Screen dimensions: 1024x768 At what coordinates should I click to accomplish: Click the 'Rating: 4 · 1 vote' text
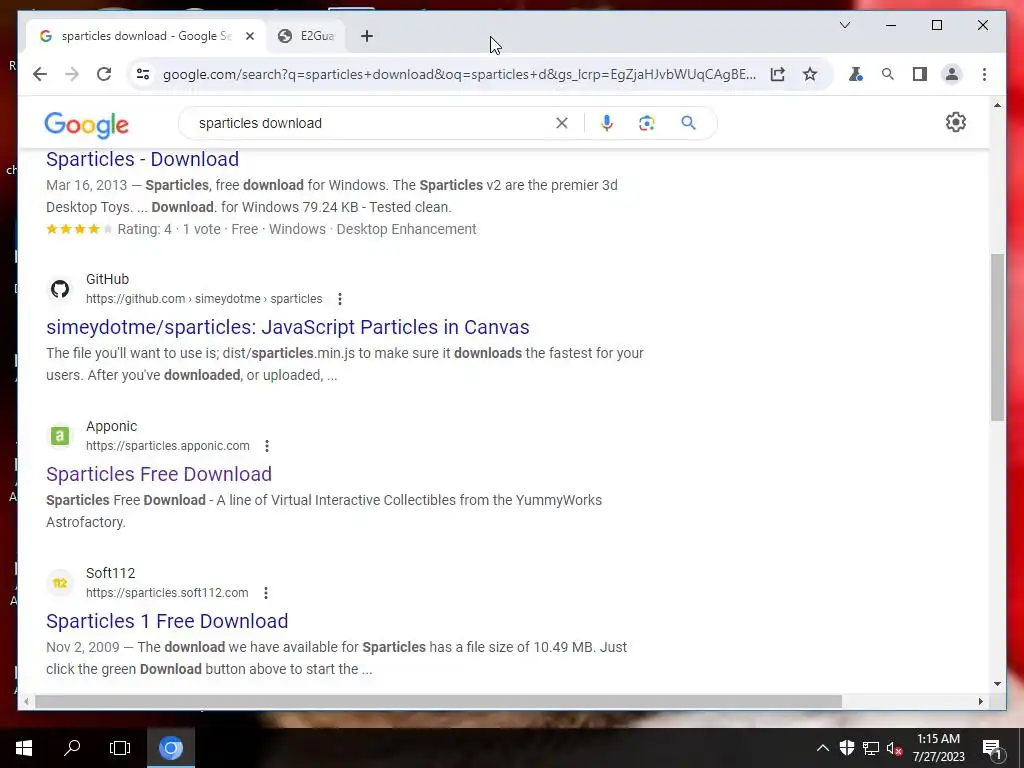169,229
